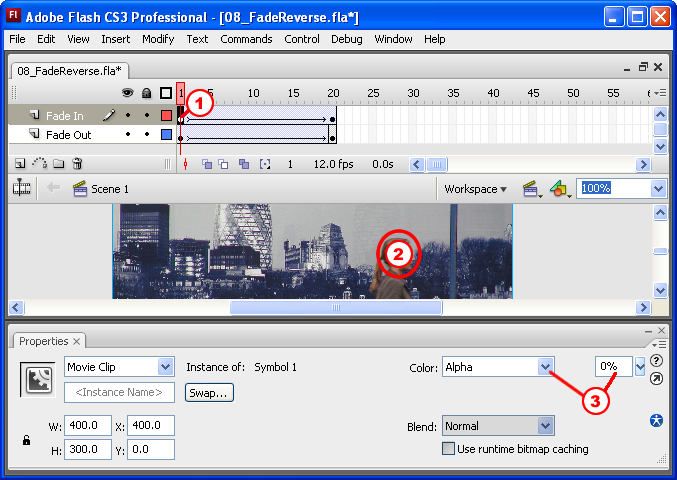The width and height of the screenshot is (677, 480).
Task: Toggle lock dot on Fade In layer
Action: [147, 116]
